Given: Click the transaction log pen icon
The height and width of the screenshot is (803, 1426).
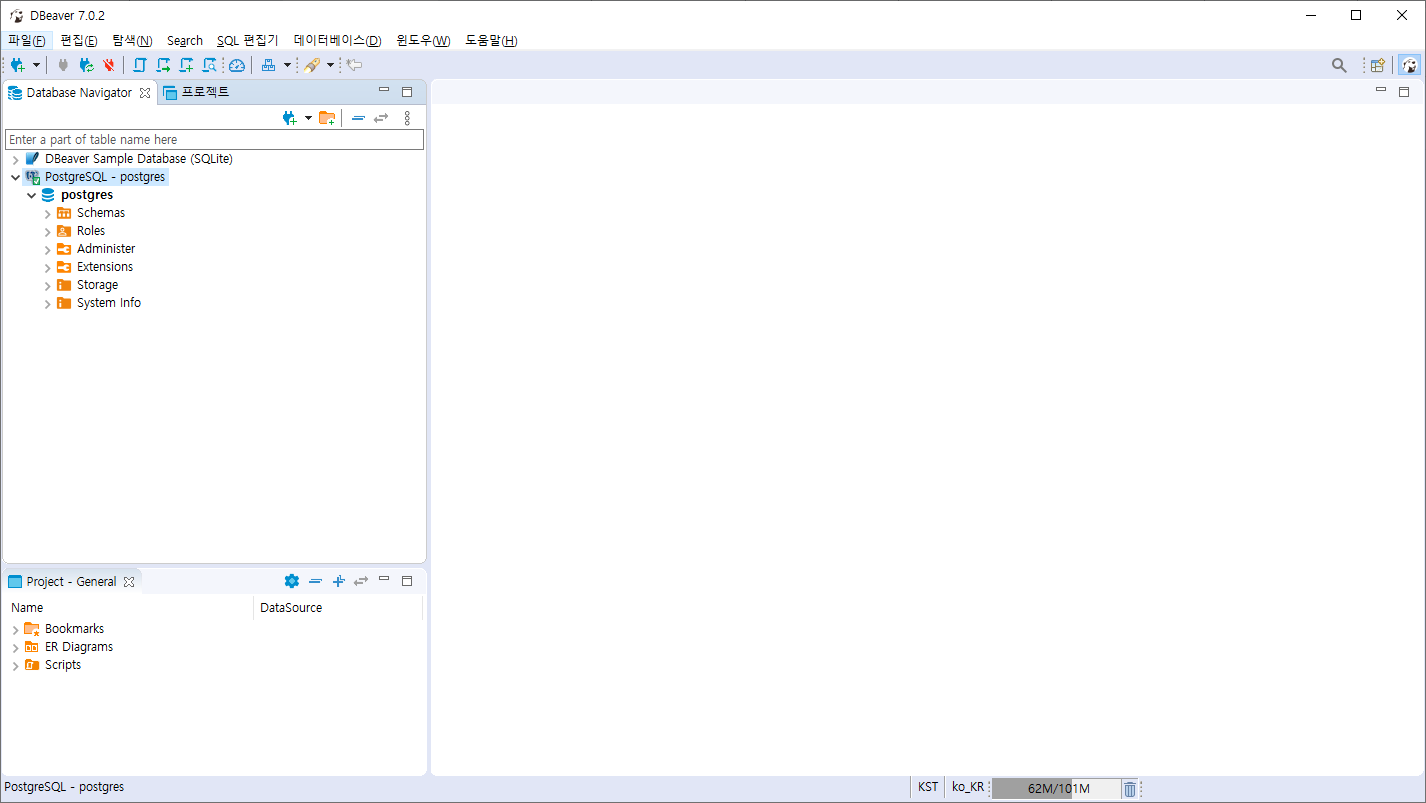Looking at the screenshot, I should point(312,65).
